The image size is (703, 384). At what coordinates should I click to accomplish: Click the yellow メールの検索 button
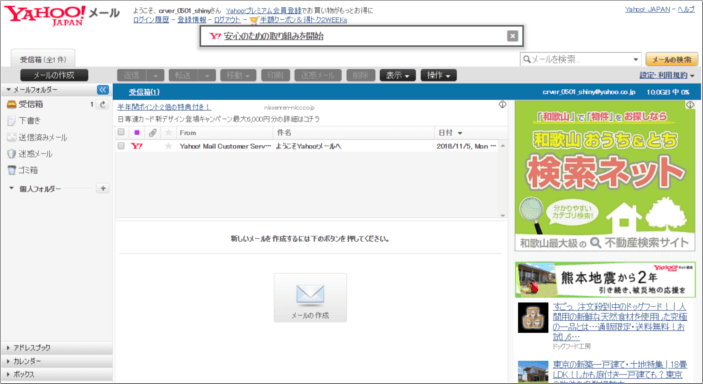click(x=672, y=59)
